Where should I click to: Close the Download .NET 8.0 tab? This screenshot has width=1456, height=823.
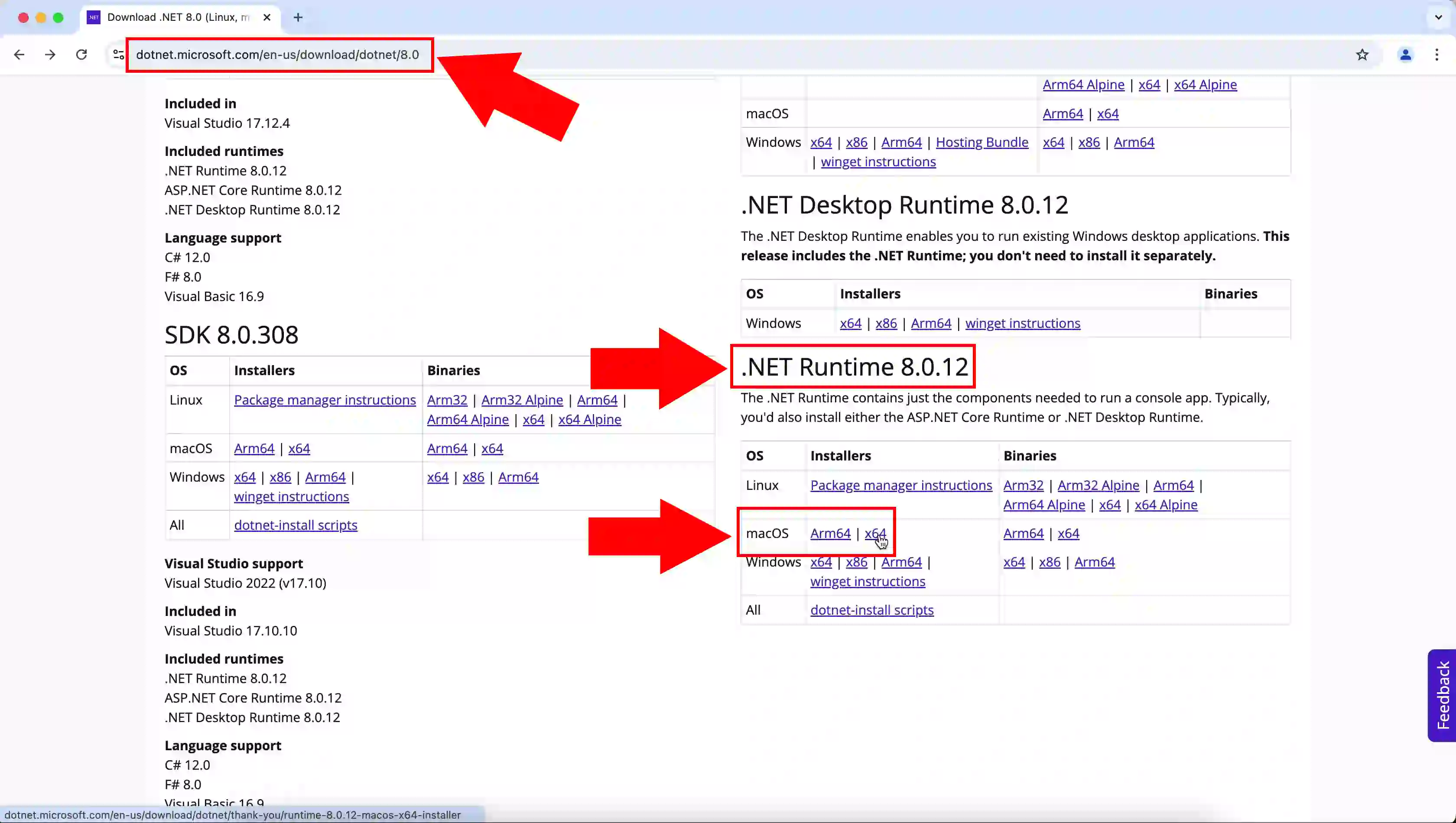pos(267,17)
